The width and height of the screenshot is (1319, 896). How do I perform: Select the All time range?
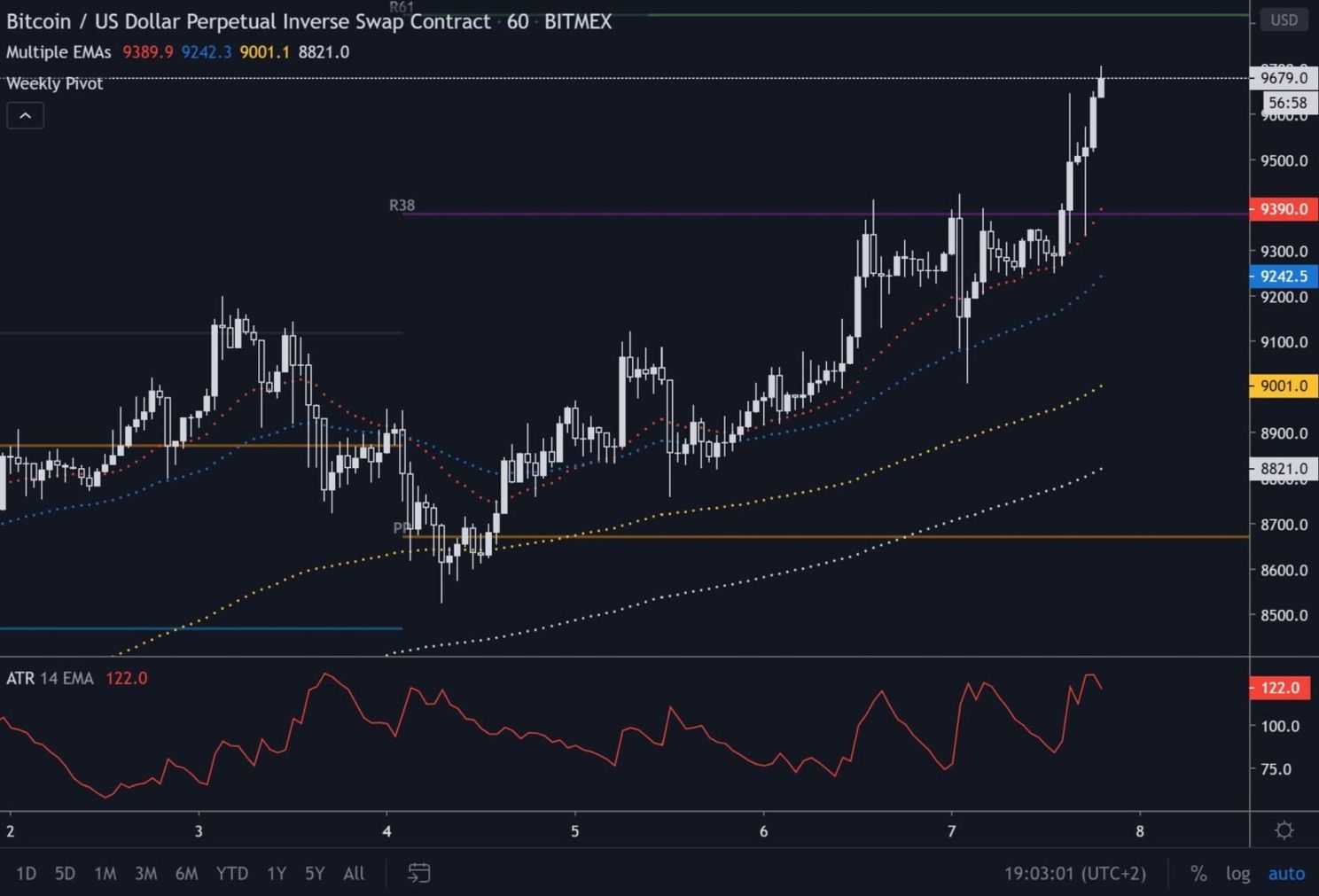(x=354, y=874)
